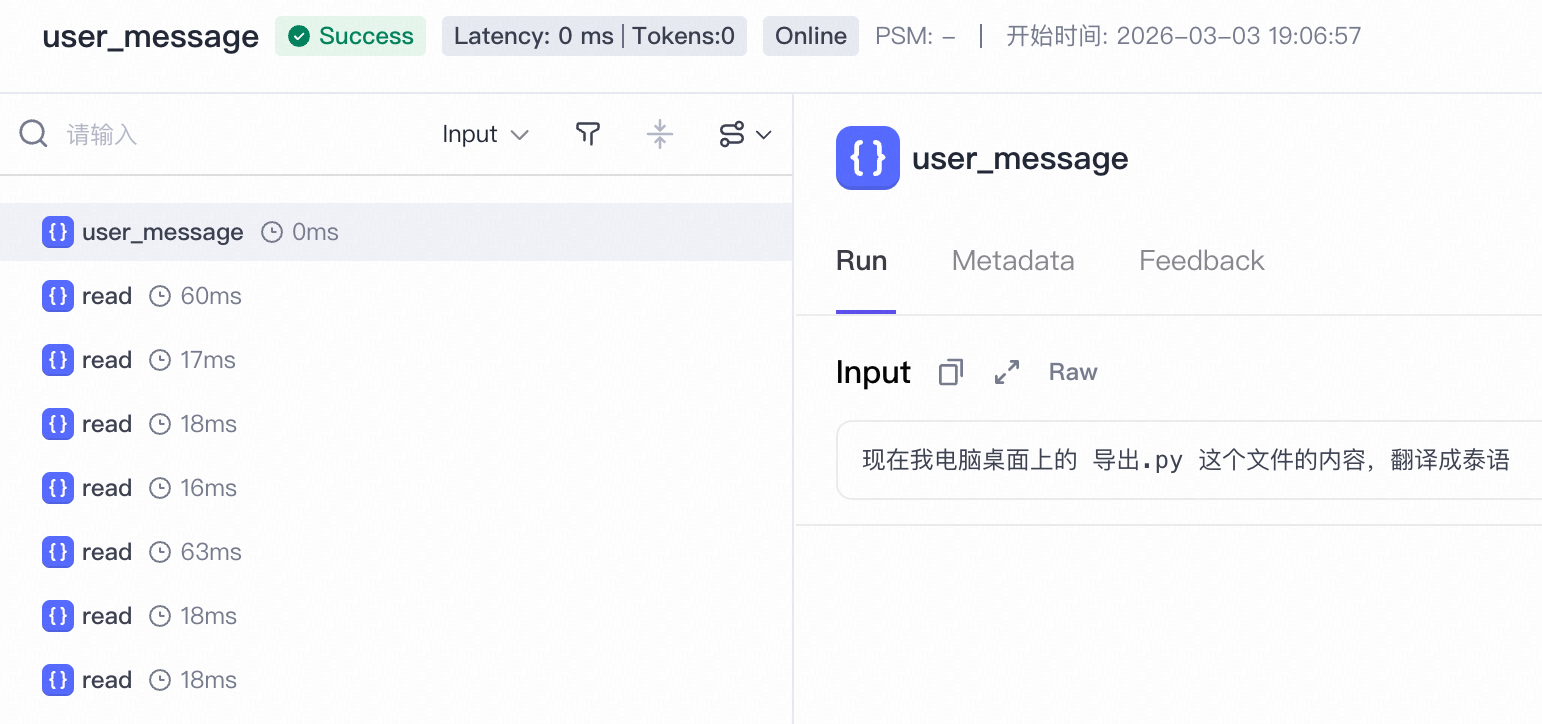
Task: Switch to the Feedback tab
Action: point(1202,261)
